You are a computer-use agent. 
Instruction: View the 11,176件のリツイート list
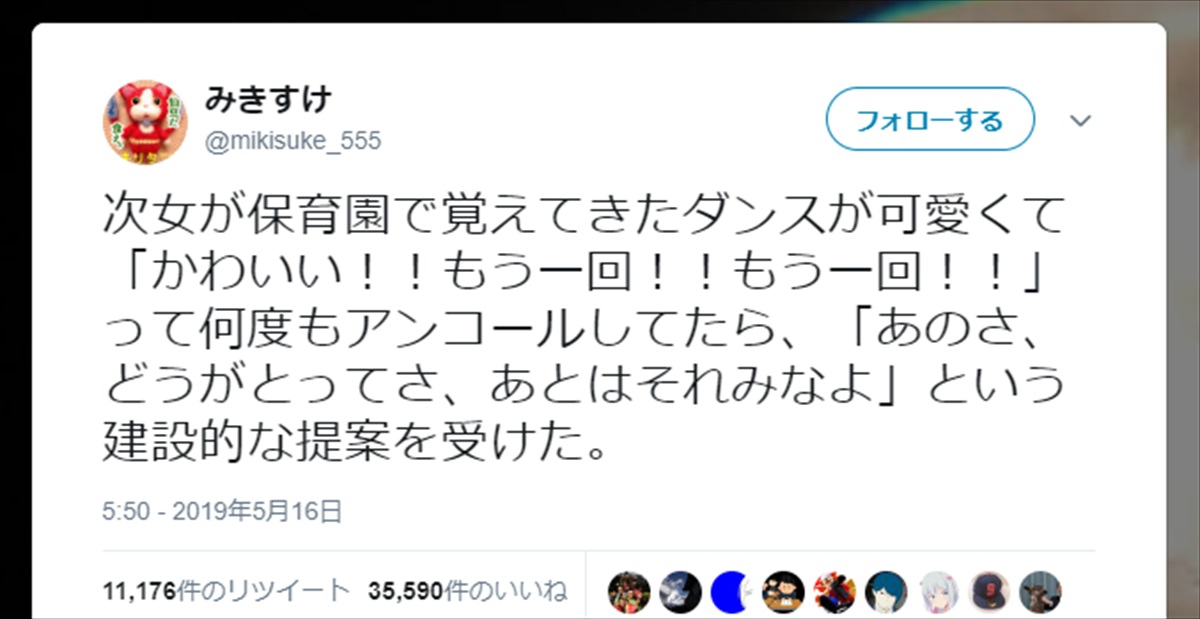click(226, 591)
